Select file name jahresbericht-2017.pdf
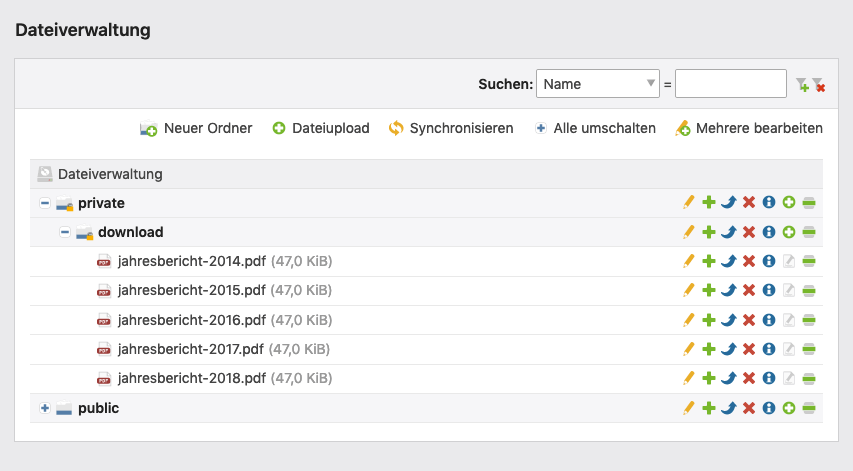Screen dimensions: 853x471 click(190, 349)
